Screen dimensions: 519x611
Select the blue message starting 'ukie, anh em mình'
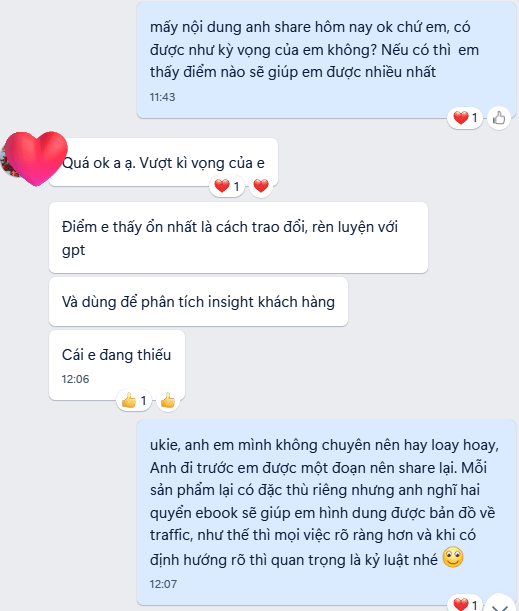[327, 512]
